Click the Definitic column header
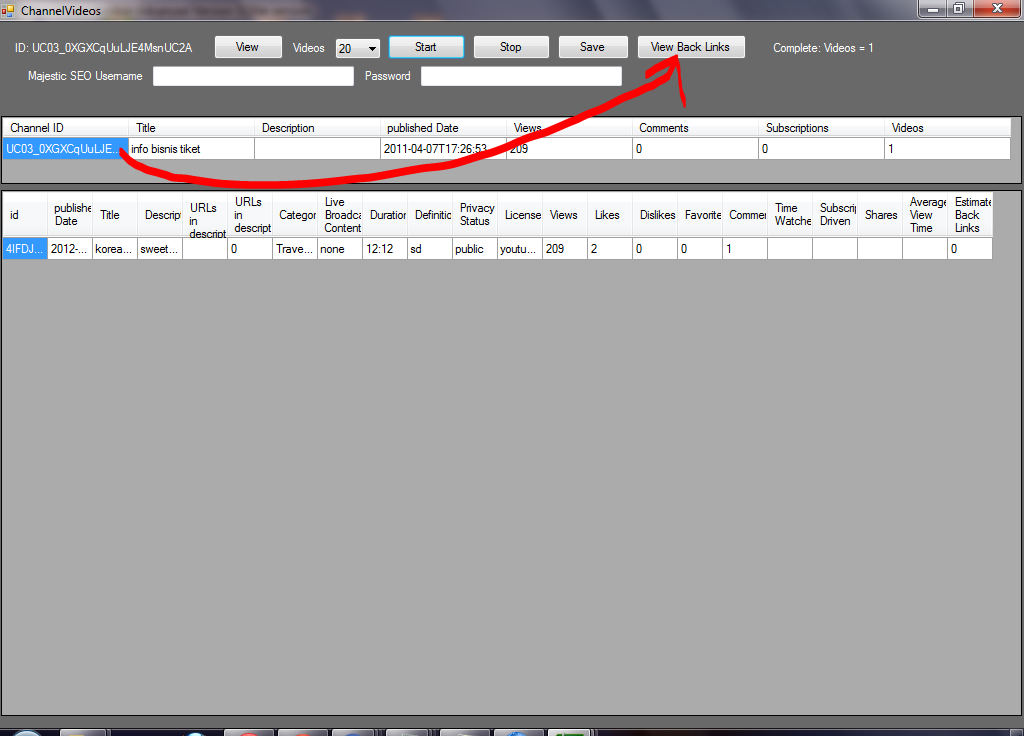This screenshot has height=736, width=1024. tap(430, 215)
